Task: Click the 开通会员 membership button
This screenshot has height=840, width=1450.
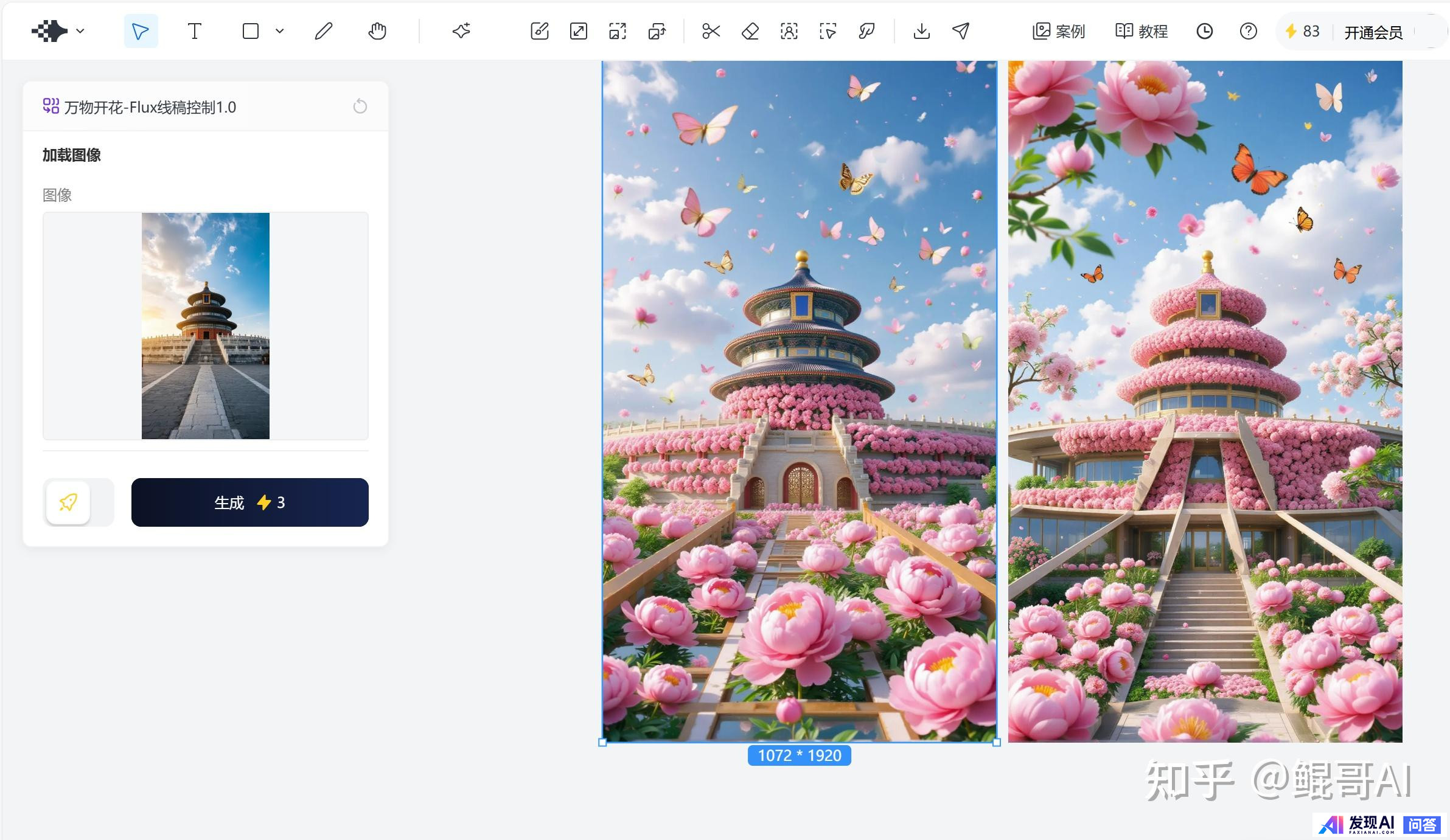Action: (x=1373, y=32)
